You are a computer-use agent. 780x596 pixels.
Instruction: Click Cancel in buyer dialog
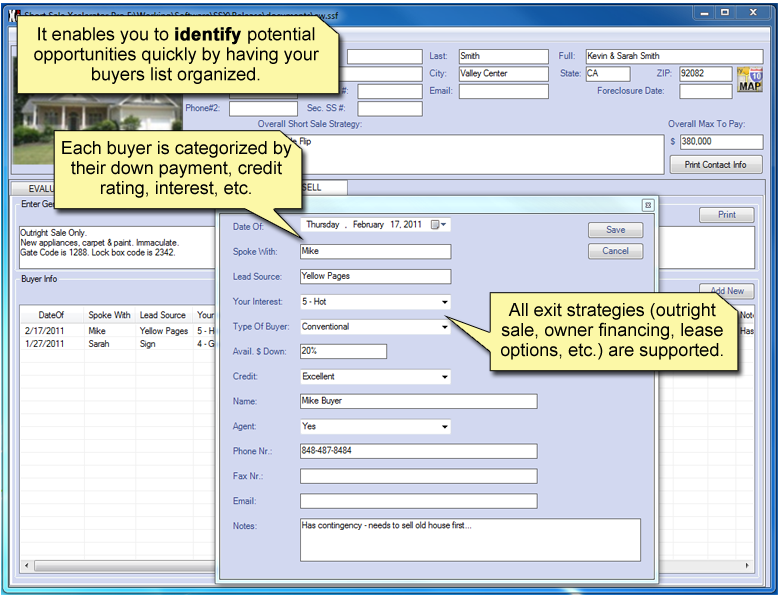[615, 251]
